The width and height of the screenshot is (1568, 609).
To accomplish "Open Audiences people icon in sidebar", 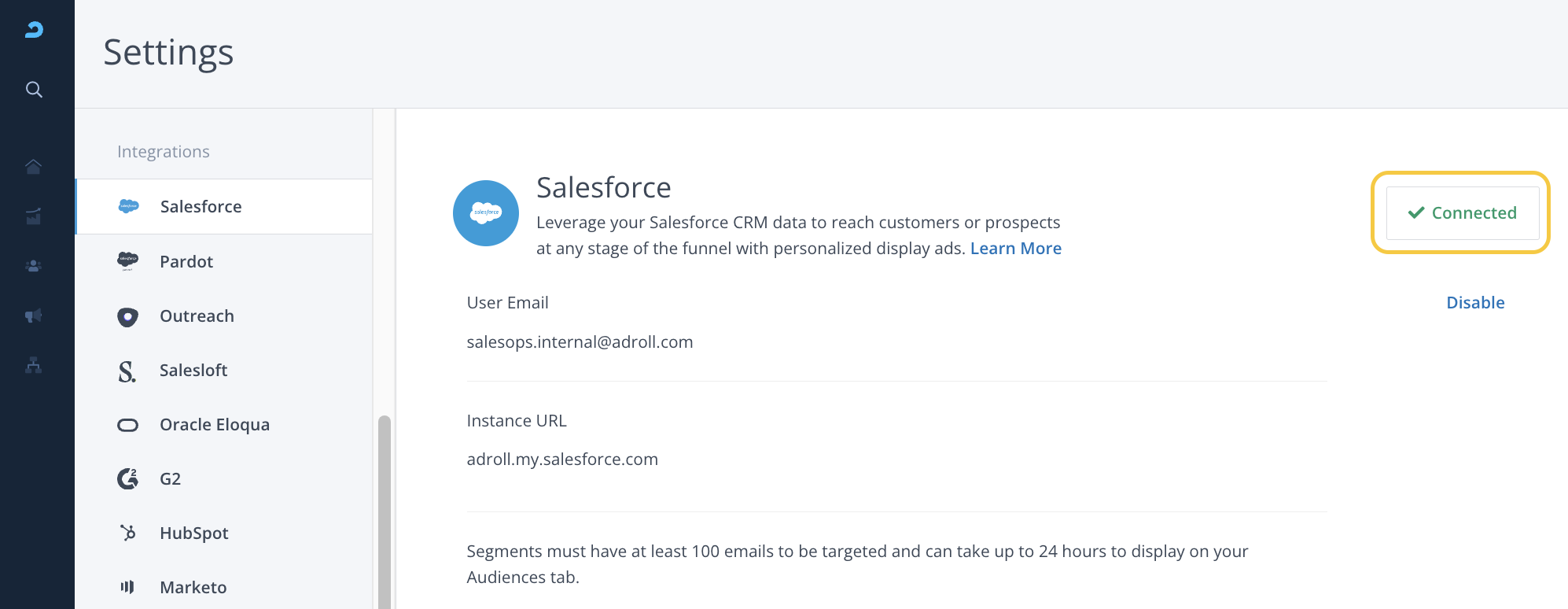I will (x=34, y=266).
